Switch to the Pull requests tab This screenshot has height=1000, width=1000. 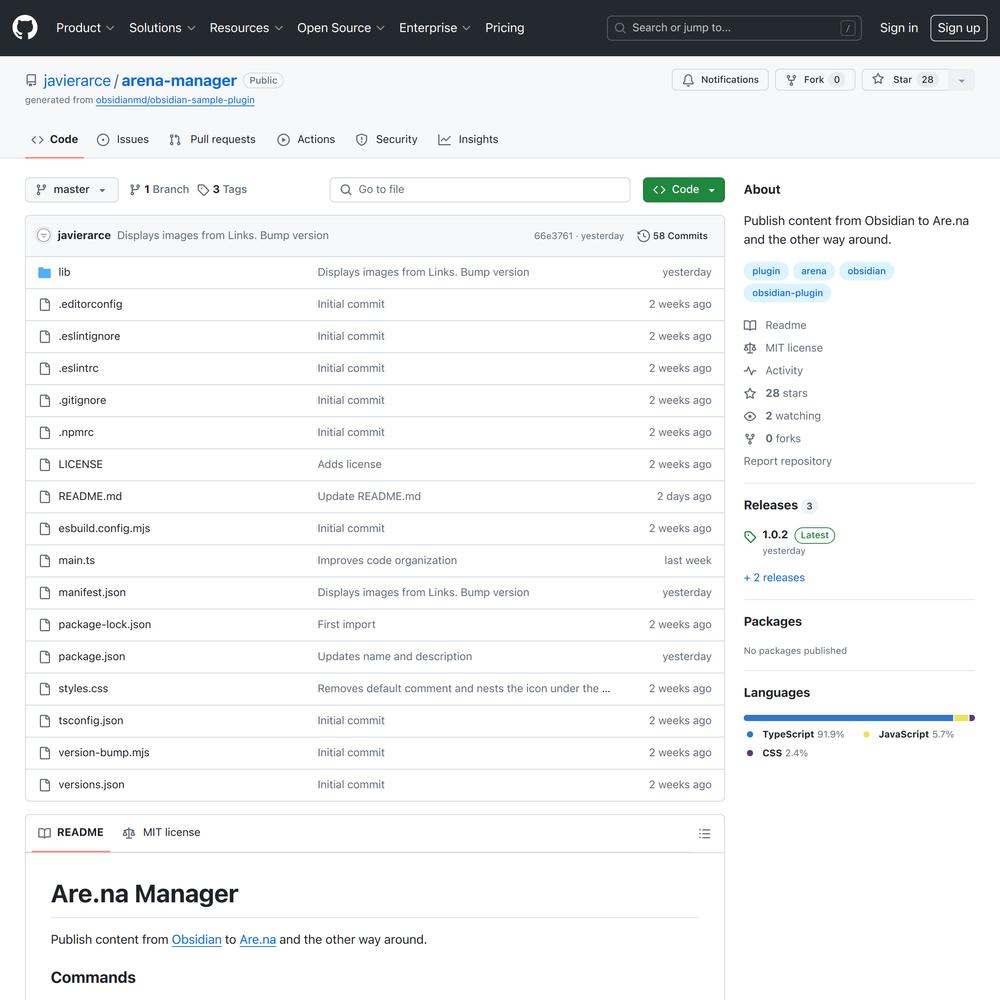coord(212,140)
